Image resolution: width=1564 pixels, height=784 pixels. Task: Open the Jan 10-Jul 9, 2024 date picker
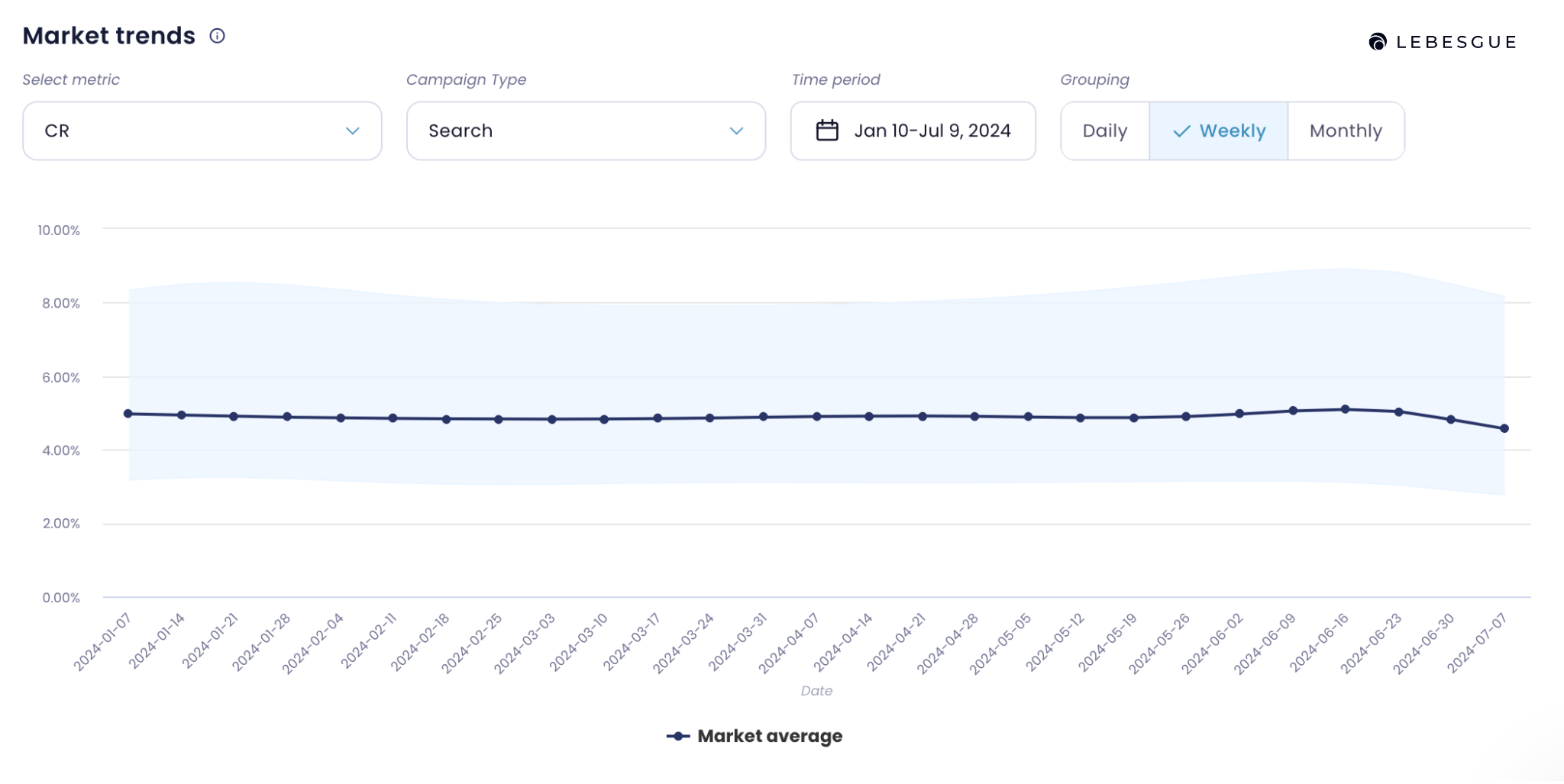point(913,131)
